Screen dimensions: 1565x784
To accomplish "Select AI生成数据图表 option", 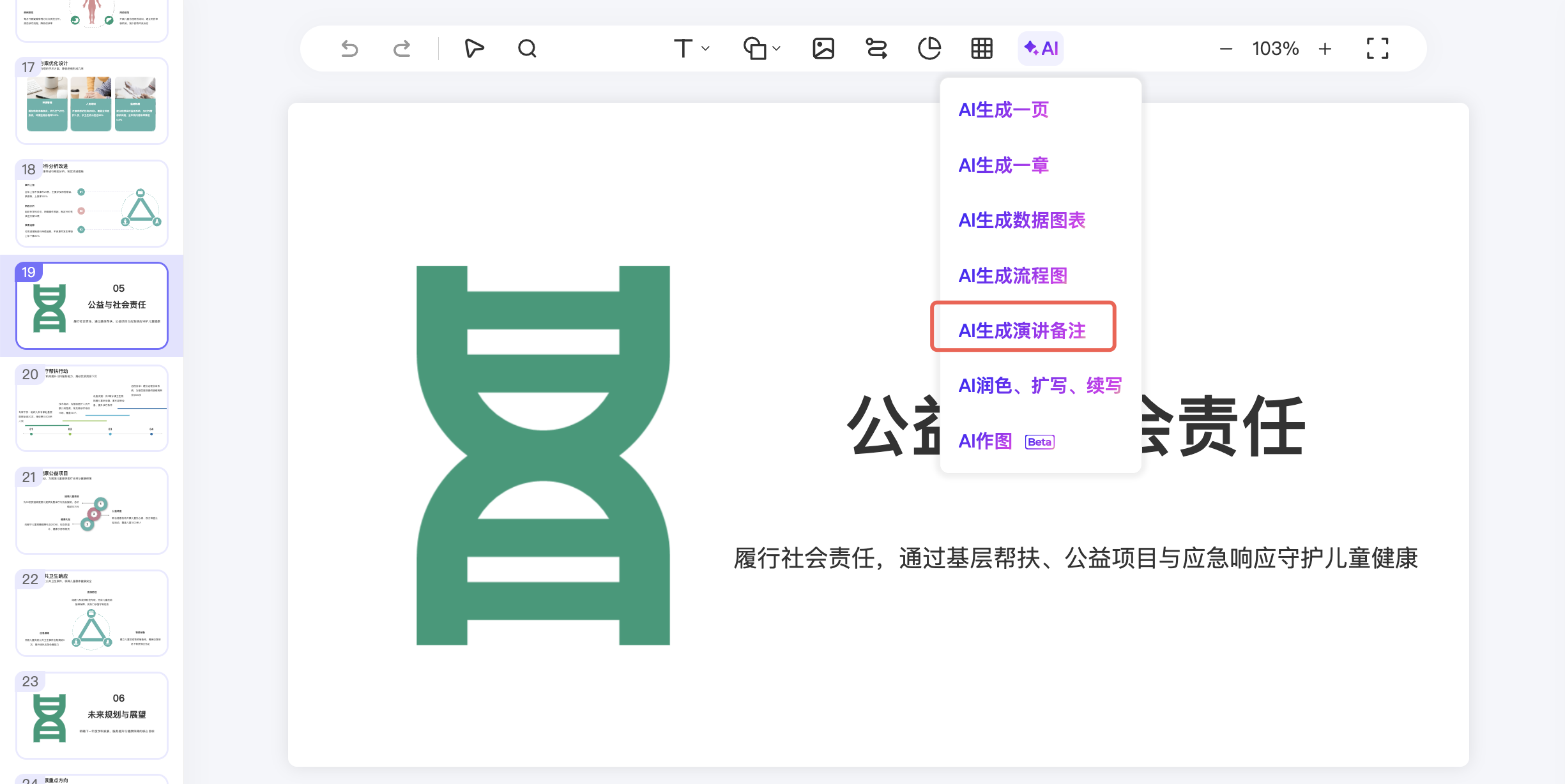I will pos(1022,220).
